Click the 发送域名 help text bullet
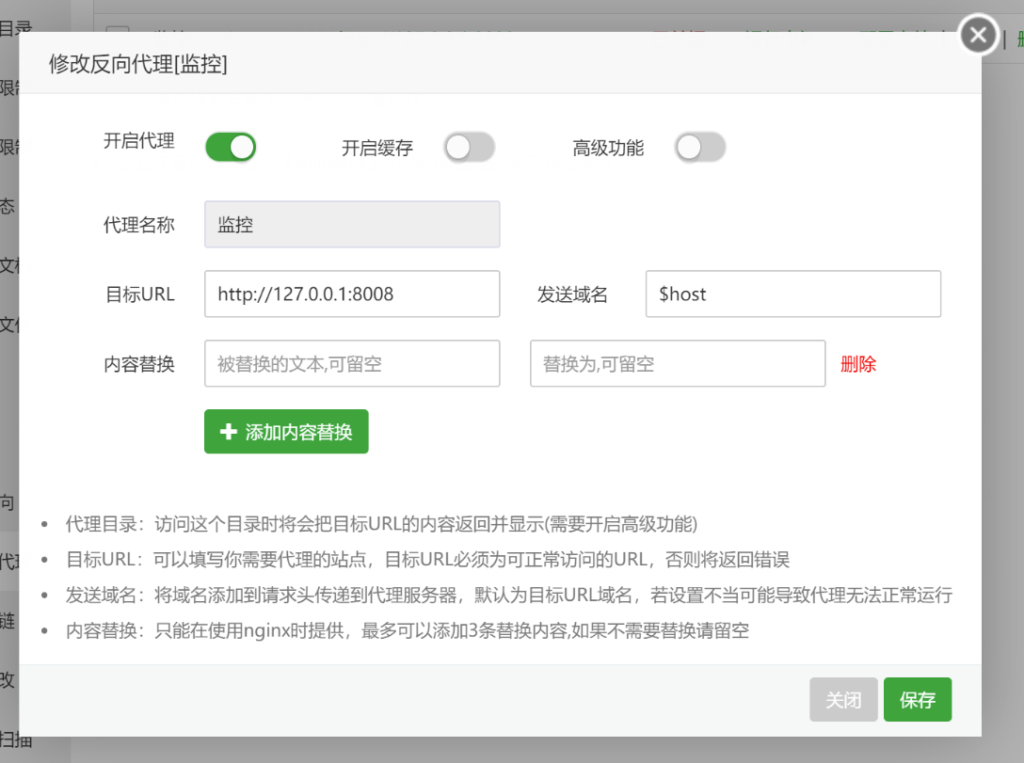This screenshot has height=763, width=1024. coord(508,595)
